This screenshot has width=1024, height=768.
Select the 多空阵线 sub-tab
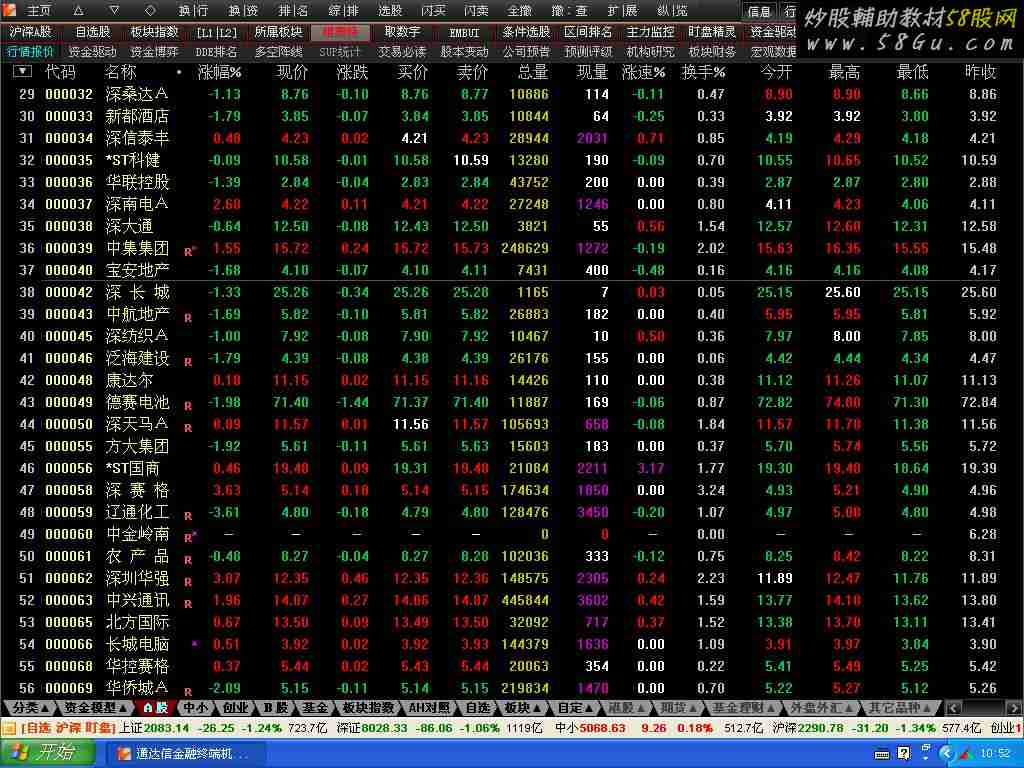point(278,52)
